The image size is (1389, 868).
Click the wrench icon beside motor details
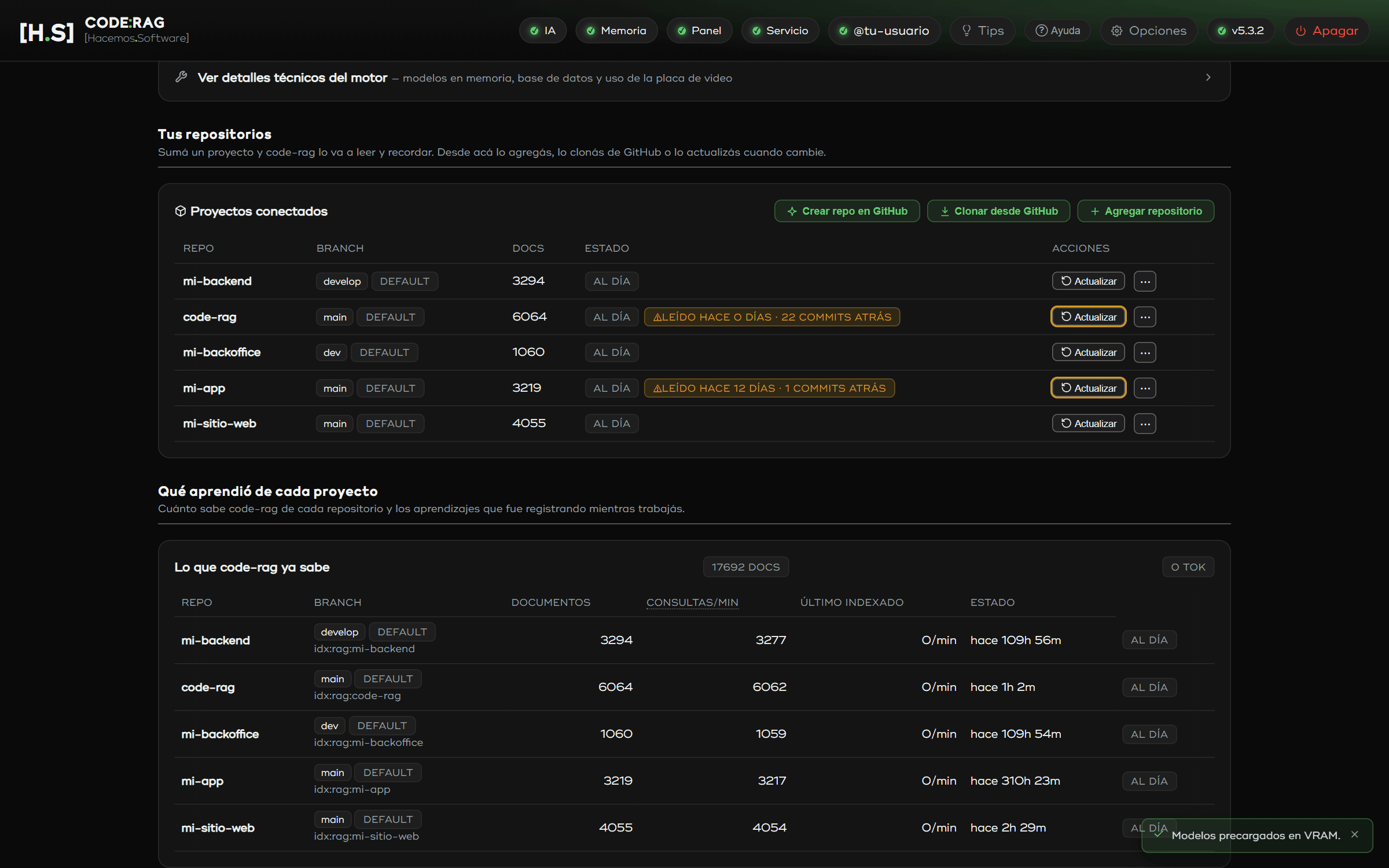(x=181, y=77)
